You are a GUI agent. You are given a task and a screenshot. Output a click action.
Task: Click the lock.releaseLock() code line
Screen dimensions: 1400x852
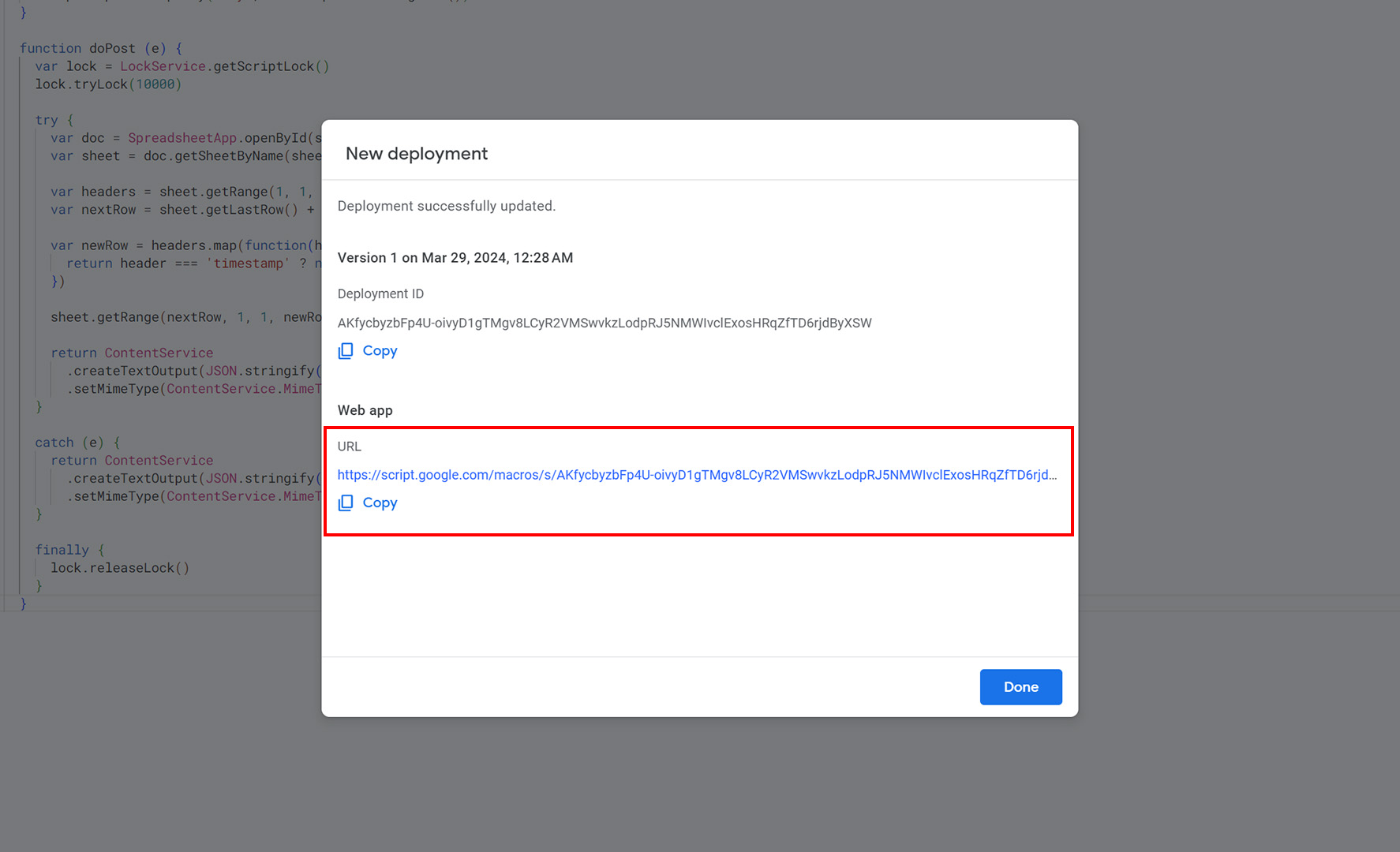click(120, 568)
